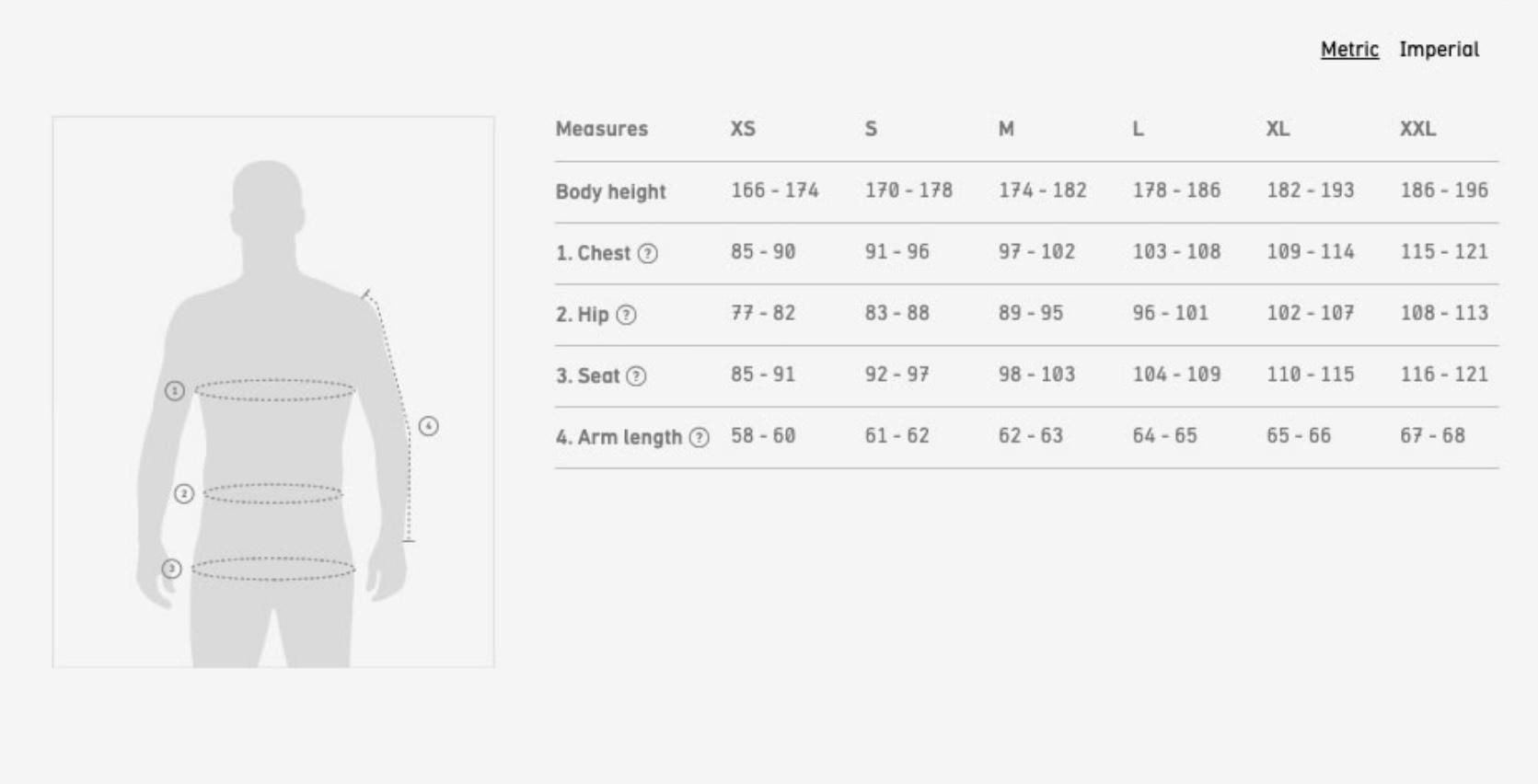The width and height of the screenshot is (1538, 784).
Task: Select the Metric units option
Action: click(x=1349, y=50)
